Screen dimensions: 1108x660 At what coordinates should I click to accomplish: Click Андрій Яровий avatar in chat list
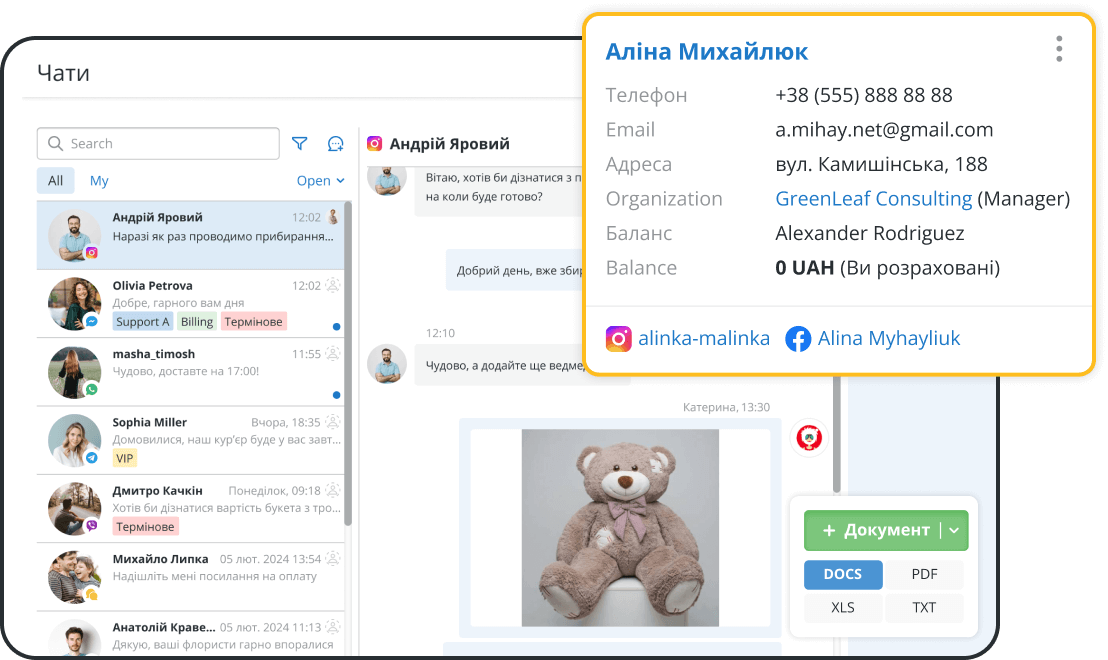74,235
